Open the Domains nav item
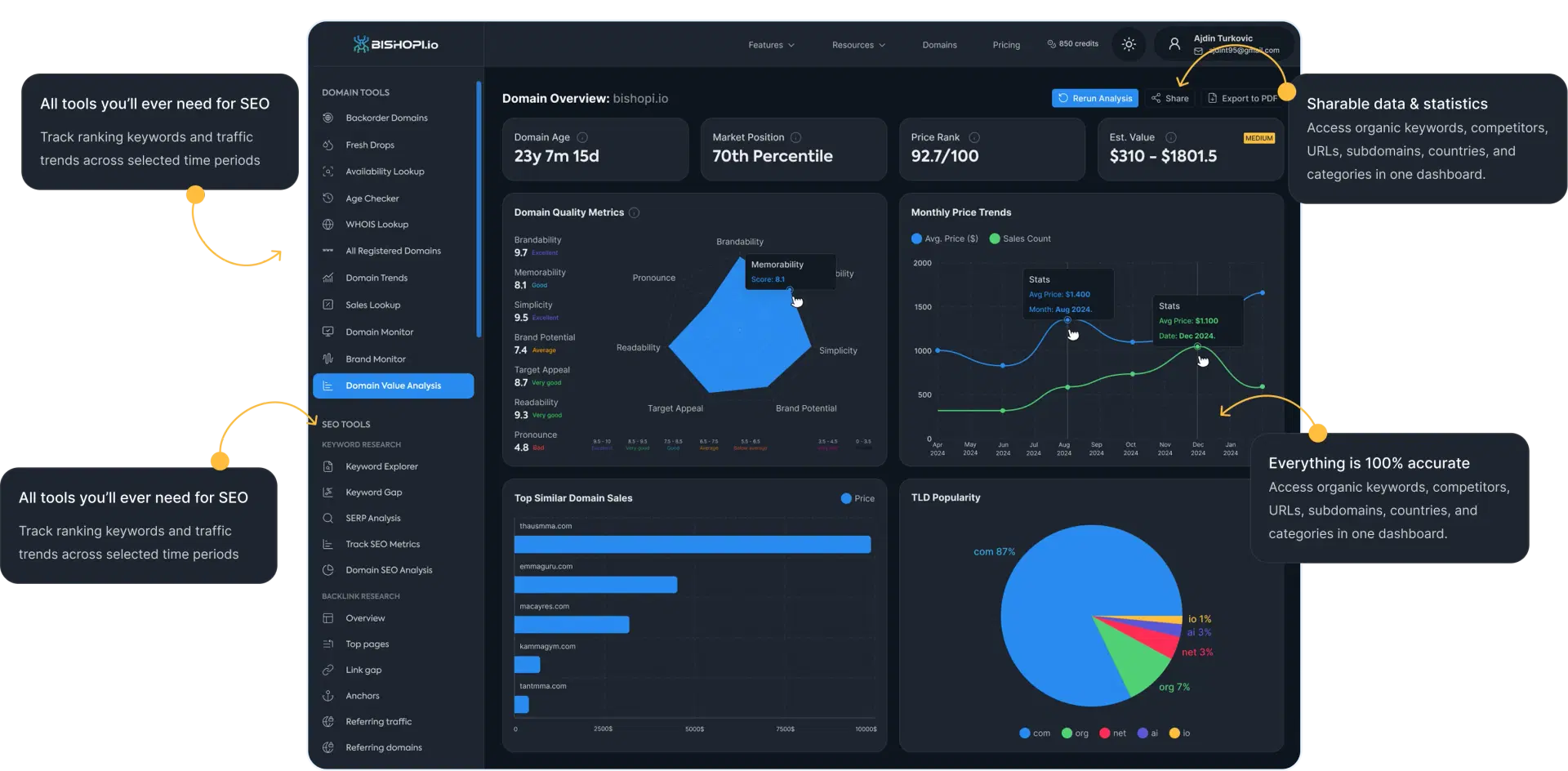Screen dimensions: 1568x771 pos(939,45)
